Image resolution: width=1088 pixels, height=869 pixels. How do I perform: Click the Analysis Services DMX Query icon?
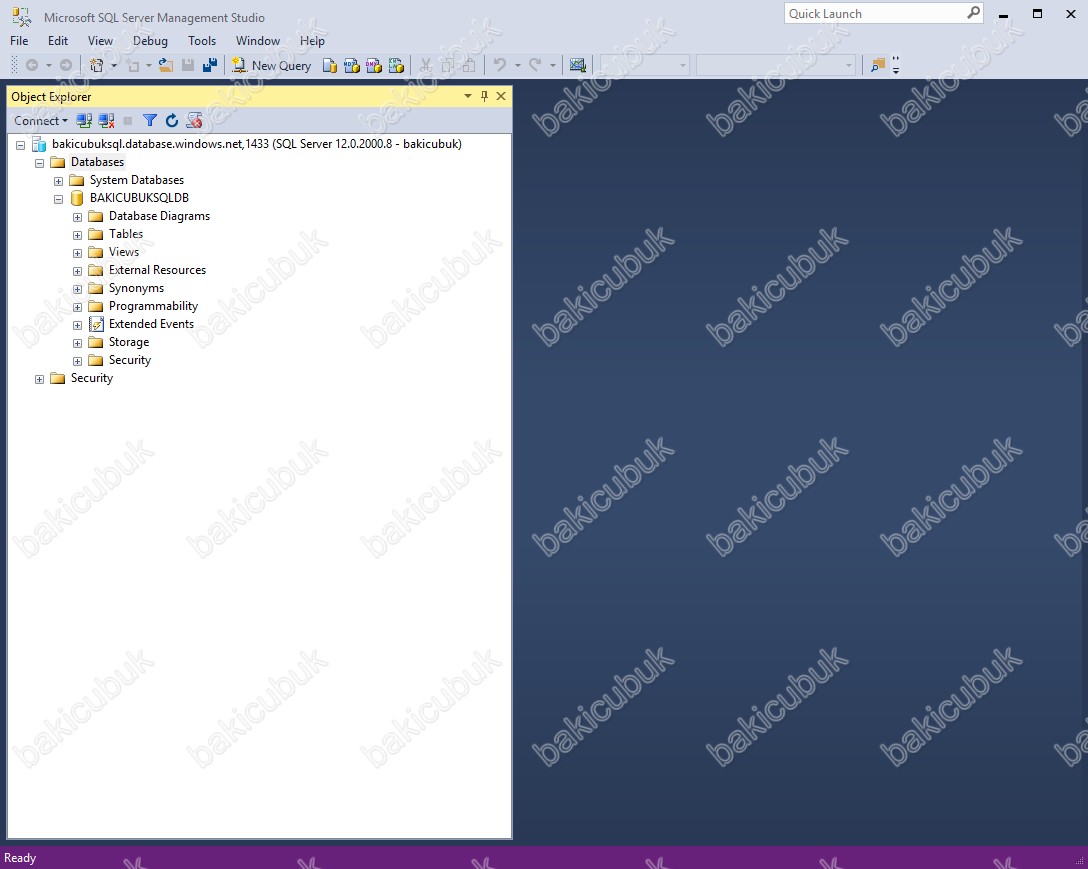(374, 65)
